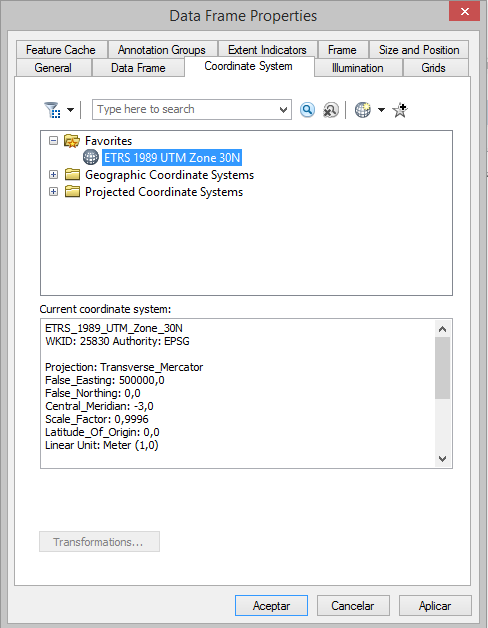Click the blue magnifier search icon
The image size is (488, 628).
click(307, 110)
